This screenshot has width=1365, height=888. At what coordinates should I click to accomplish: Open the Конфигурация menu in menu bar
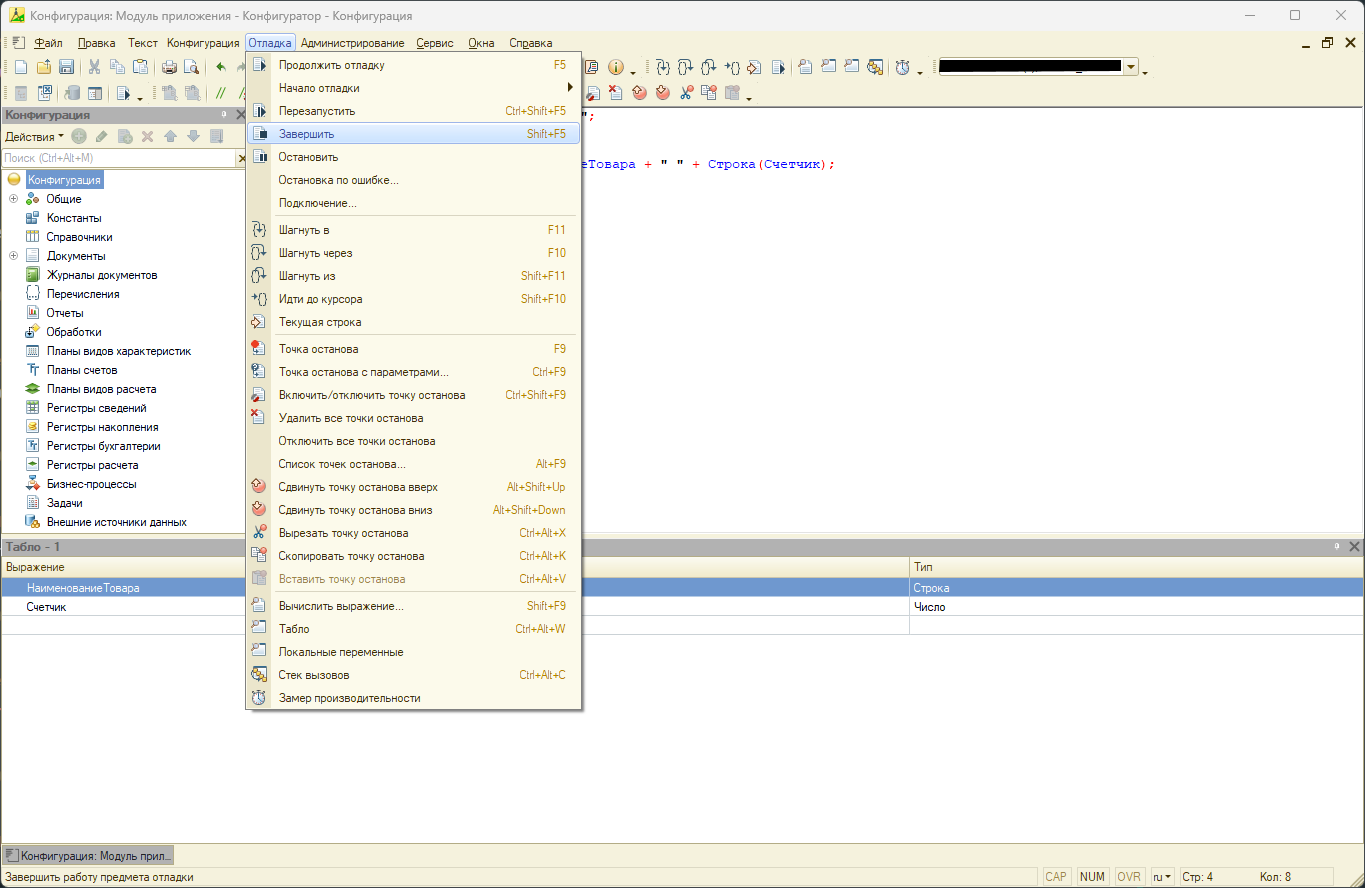[203, 43]
